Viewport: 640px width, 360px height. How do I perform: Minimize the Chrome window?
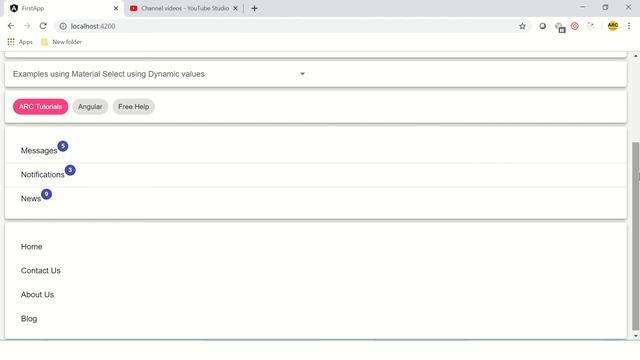582,7
